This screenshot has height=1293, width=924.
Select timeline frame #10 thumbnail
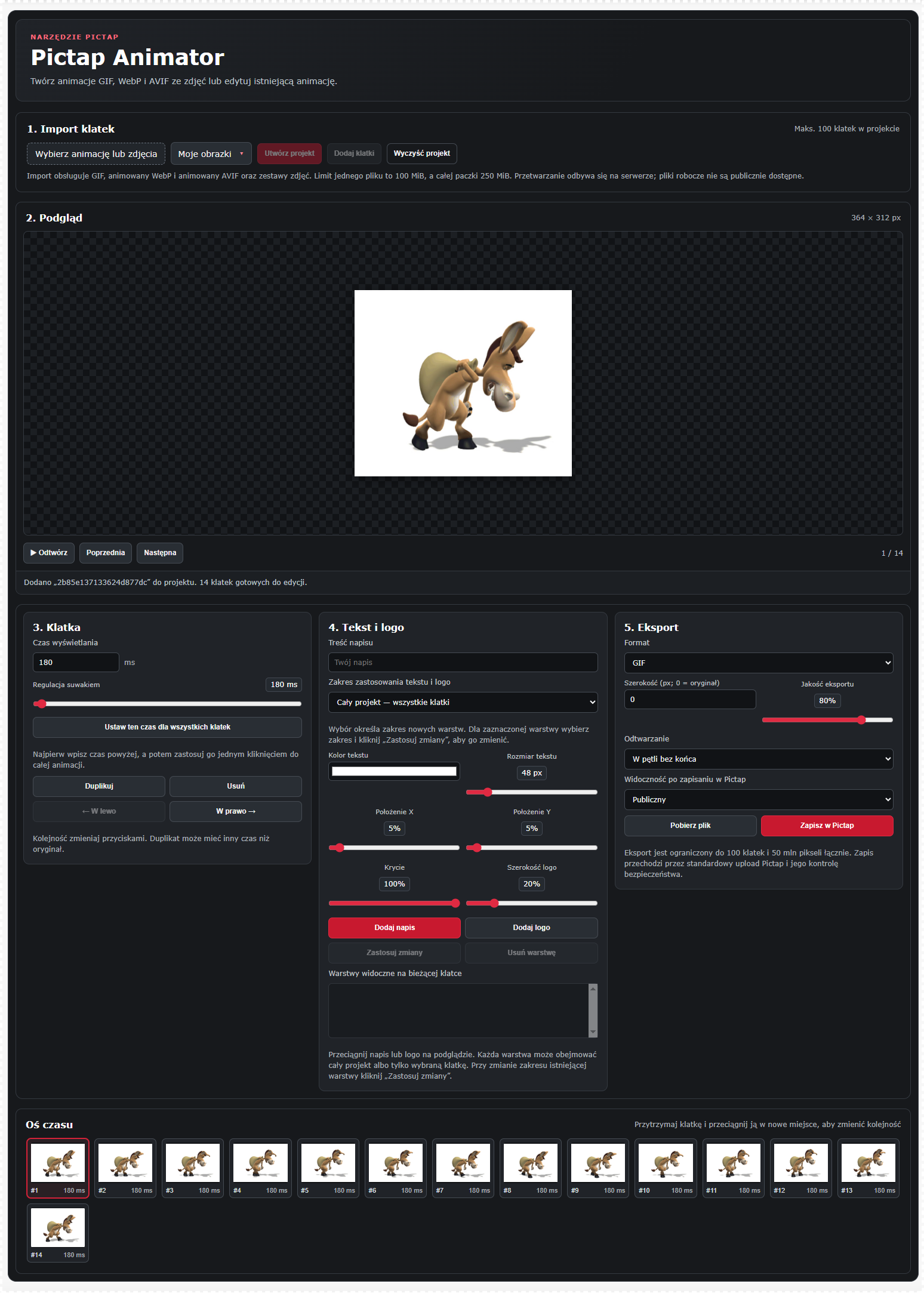click(666, 1168)
